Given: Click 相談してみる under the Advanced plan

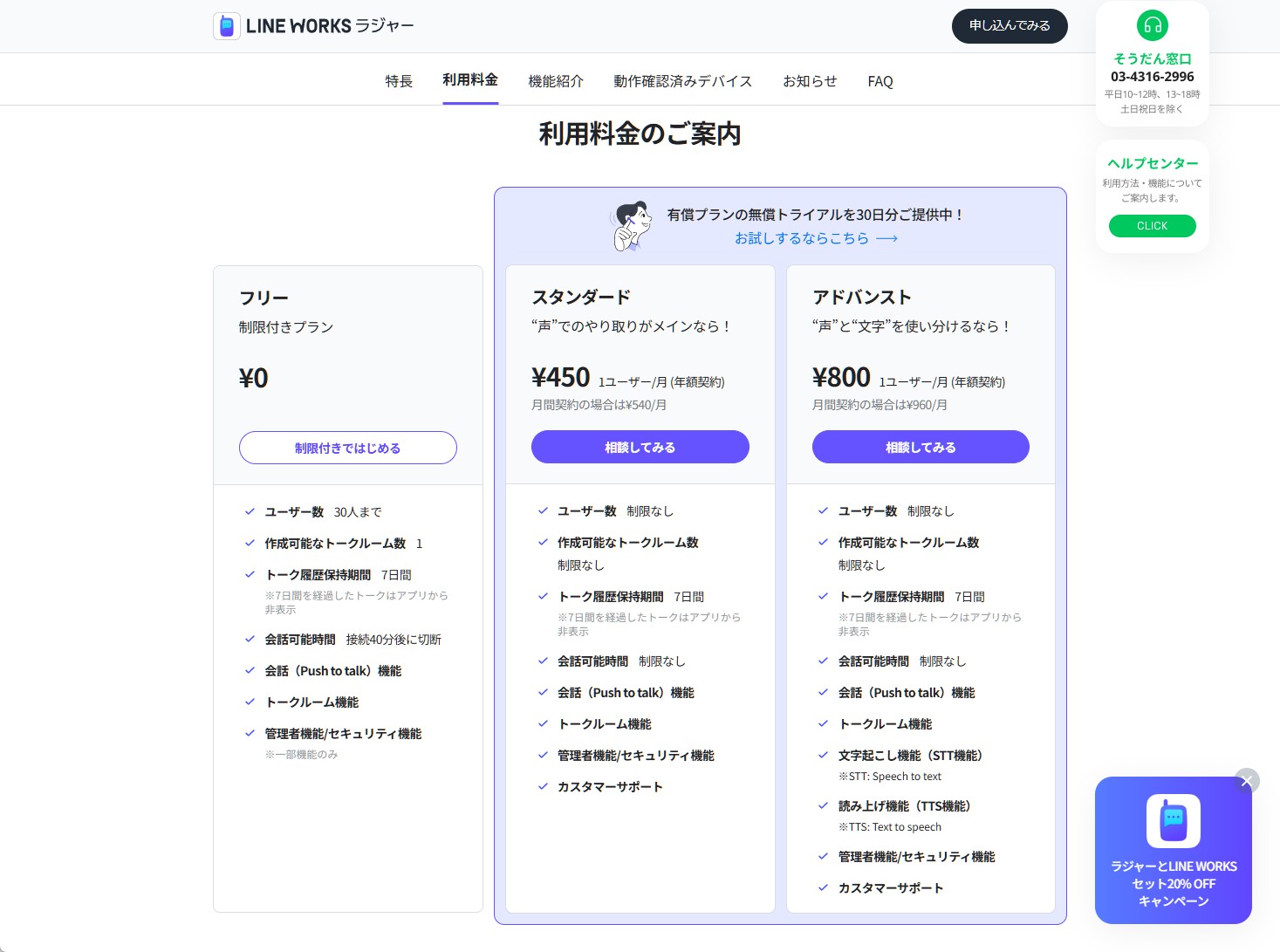Looking at the screenshot, I should tap(921, 447).
